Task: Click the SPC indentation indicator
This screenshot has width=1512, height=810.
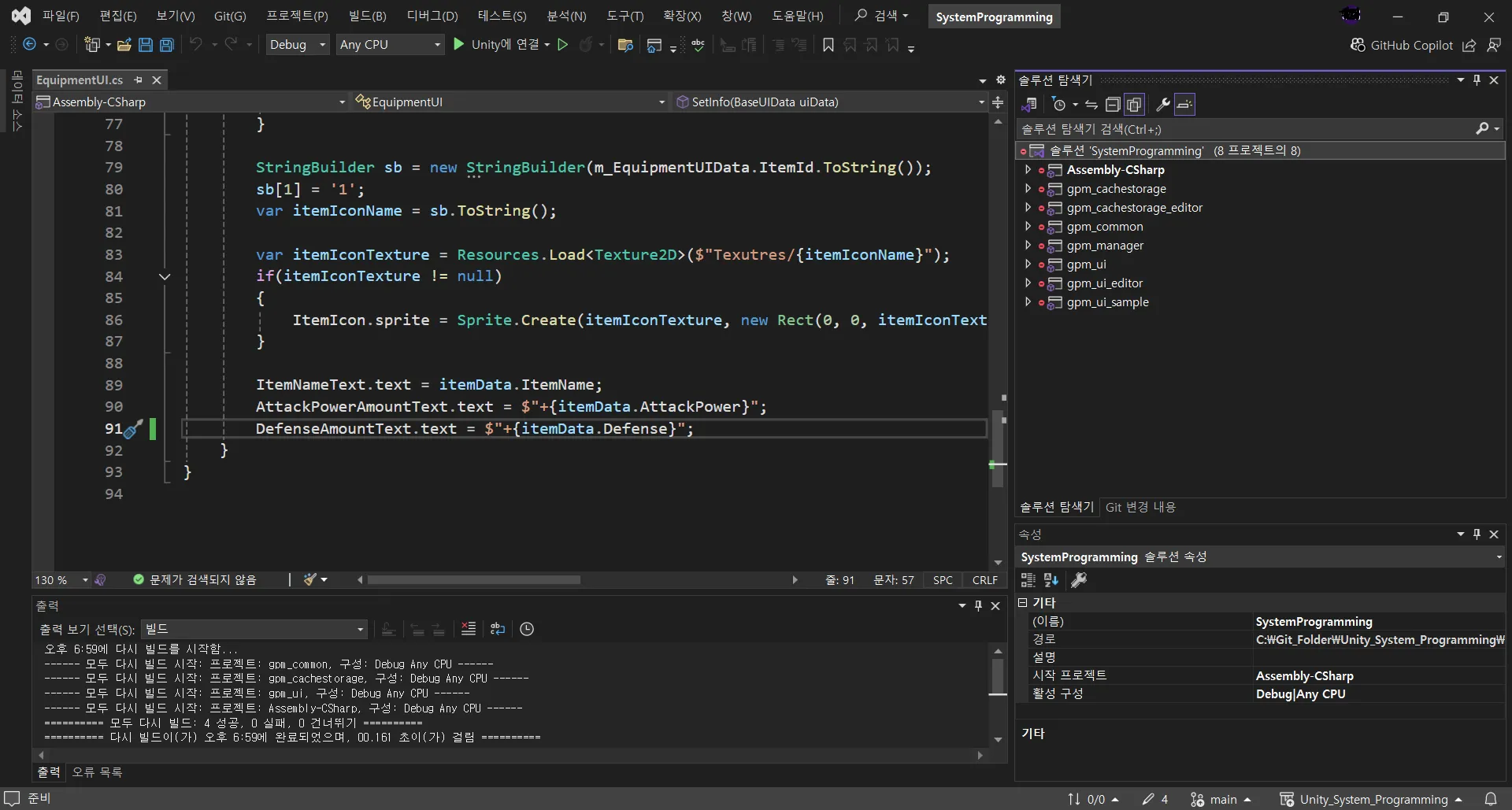Action: pos(943,580)
